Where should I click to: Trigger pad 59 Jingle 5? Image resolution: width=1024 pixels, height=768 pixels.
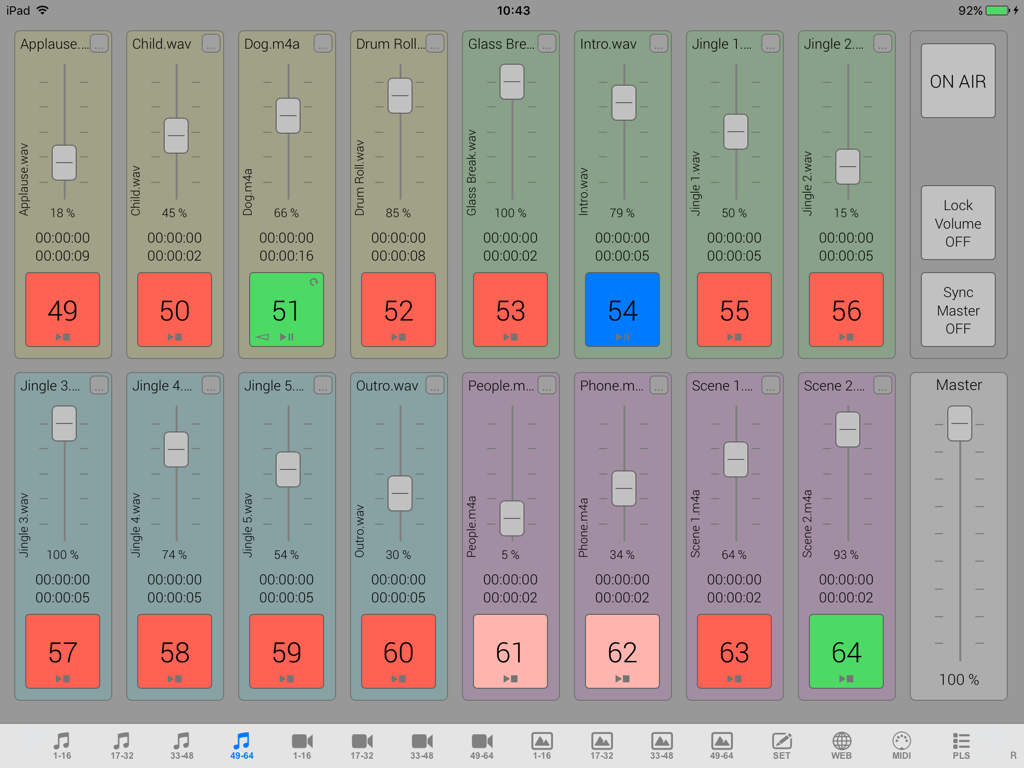287,651
